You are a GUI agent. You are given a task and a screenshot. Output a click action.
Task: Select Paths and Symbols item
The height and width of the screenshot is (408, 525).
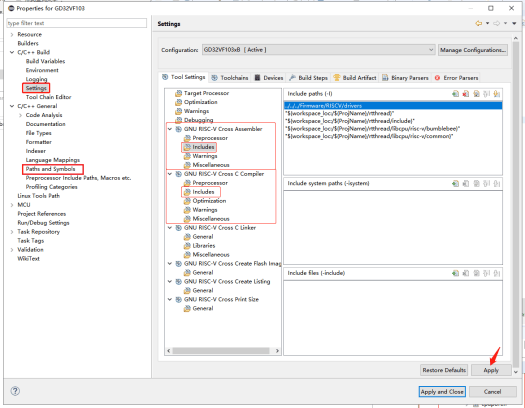(51, 169)
